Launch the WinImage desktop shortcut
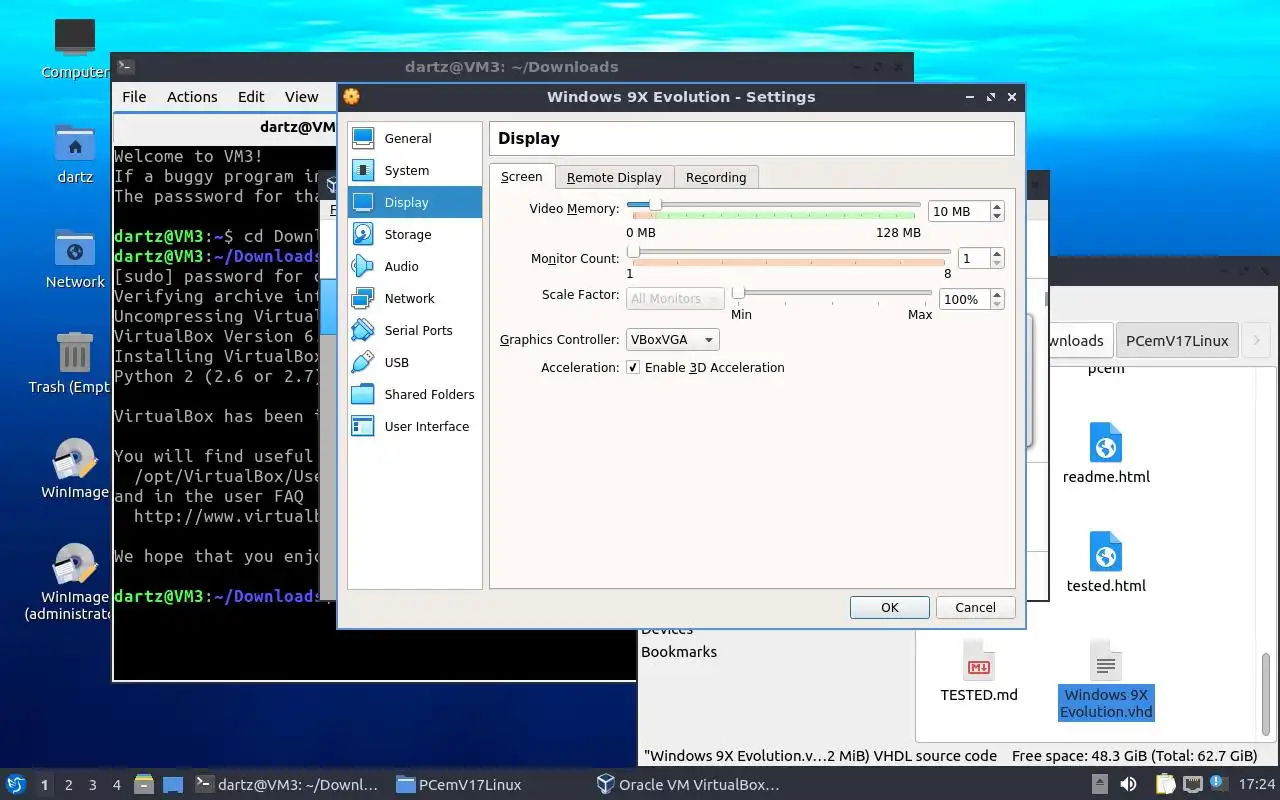The image size is (1280, 800). click(x=75, y=469)
